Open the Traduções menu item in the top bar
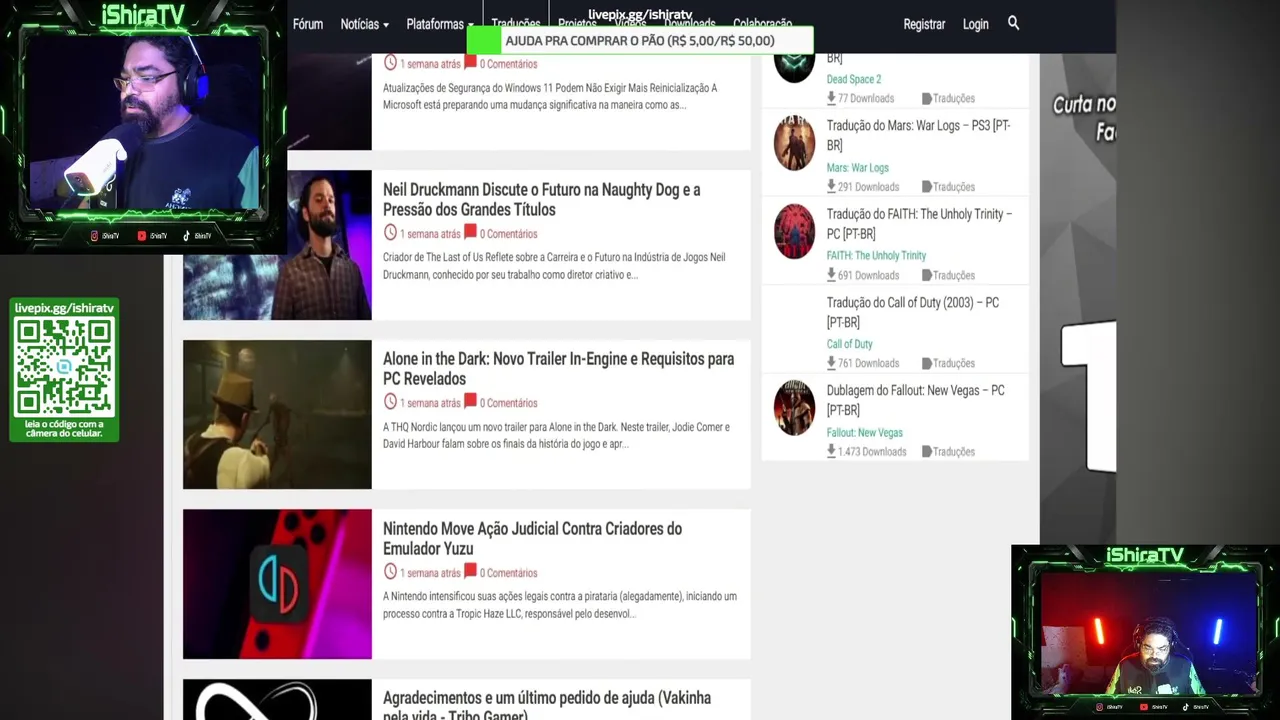The height and width of the screenshot is (720, 1280). pos(515,24)
